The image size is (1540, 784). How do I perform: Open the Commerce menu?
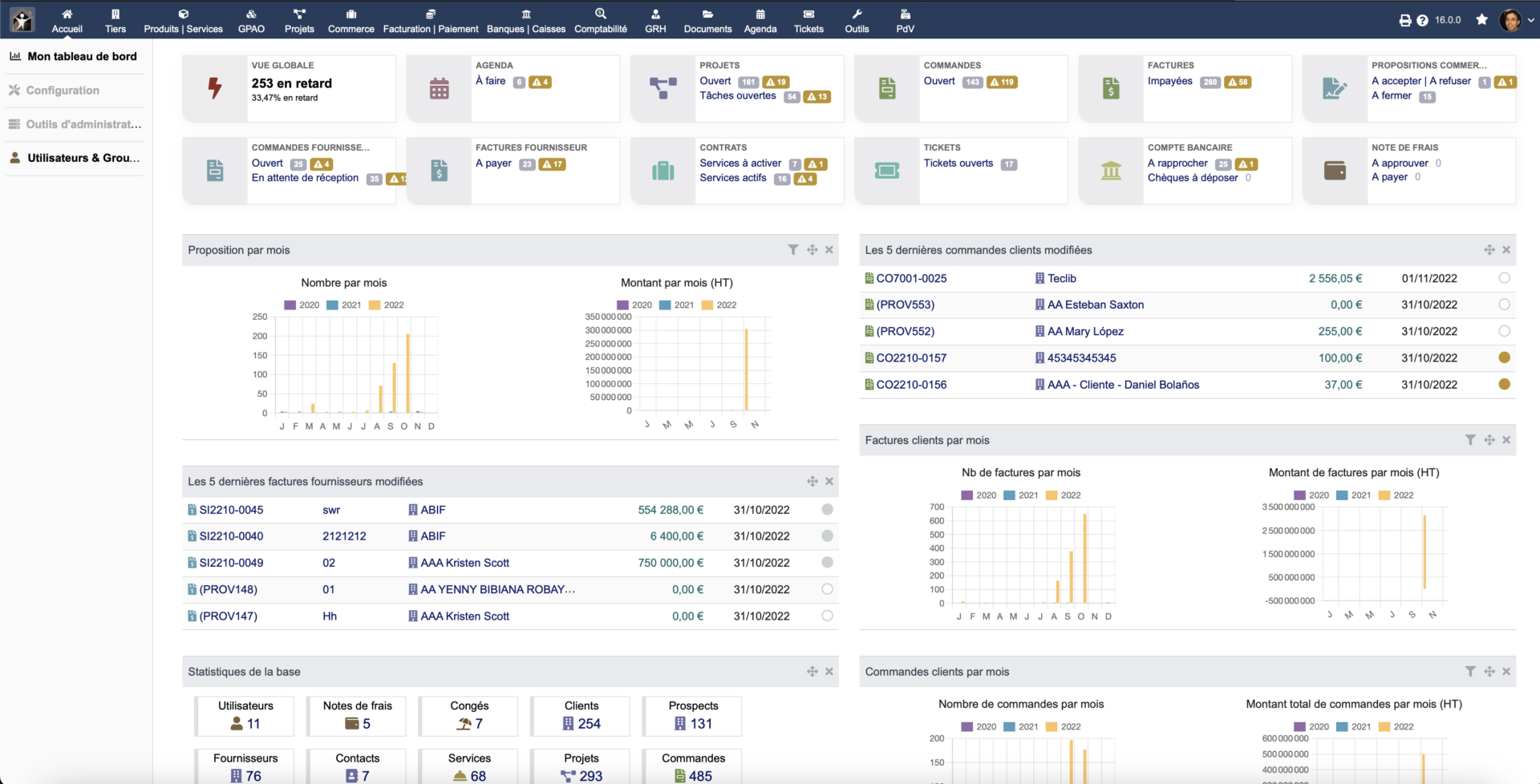351,21
